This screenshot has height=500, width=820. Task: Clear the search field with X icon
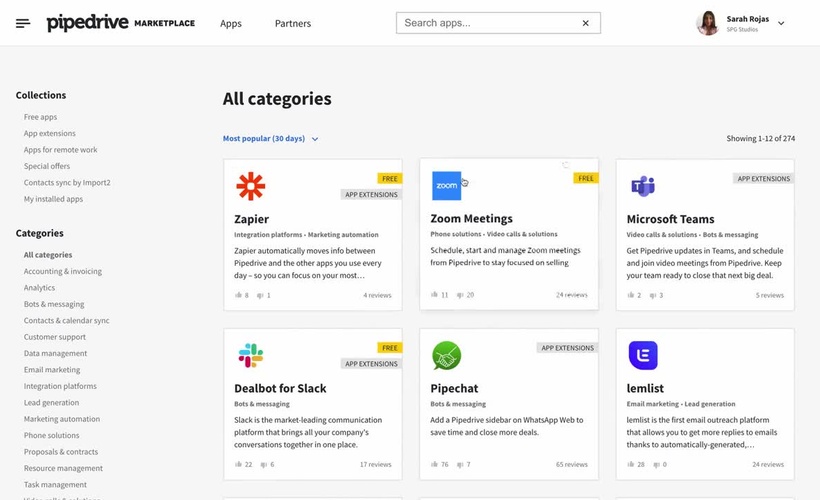pos(586,23)
